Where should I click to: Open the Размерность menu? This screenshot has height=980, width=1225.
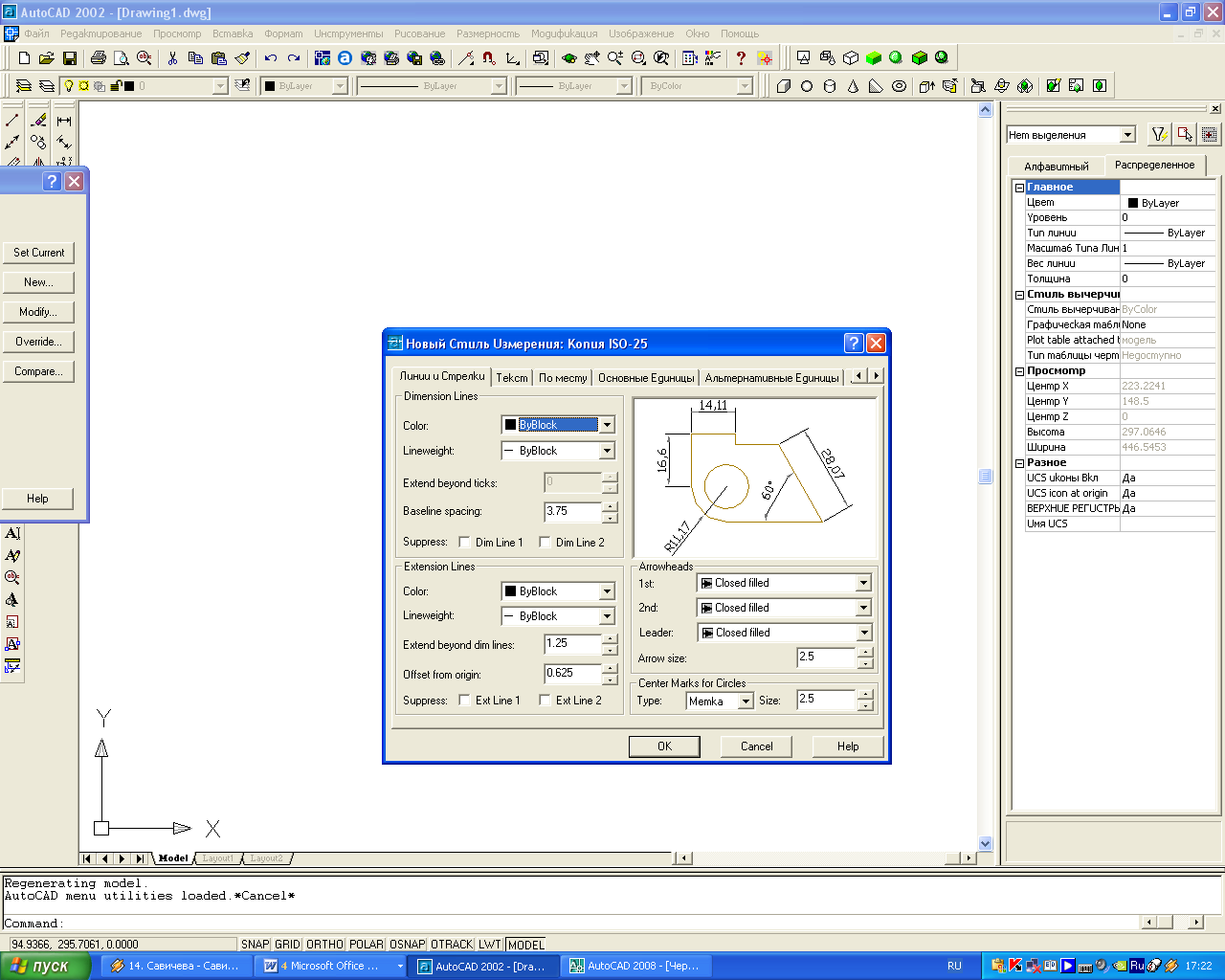click(x=488, y=33)
